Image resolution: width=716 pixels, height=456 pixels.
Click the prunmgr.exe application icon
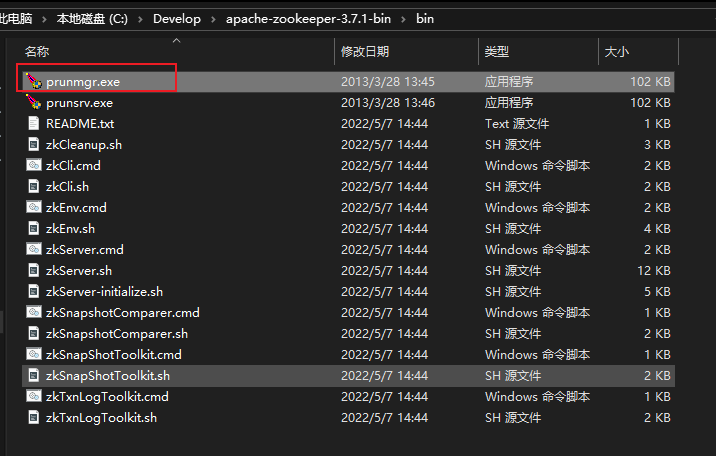click(x=34, y=81)
